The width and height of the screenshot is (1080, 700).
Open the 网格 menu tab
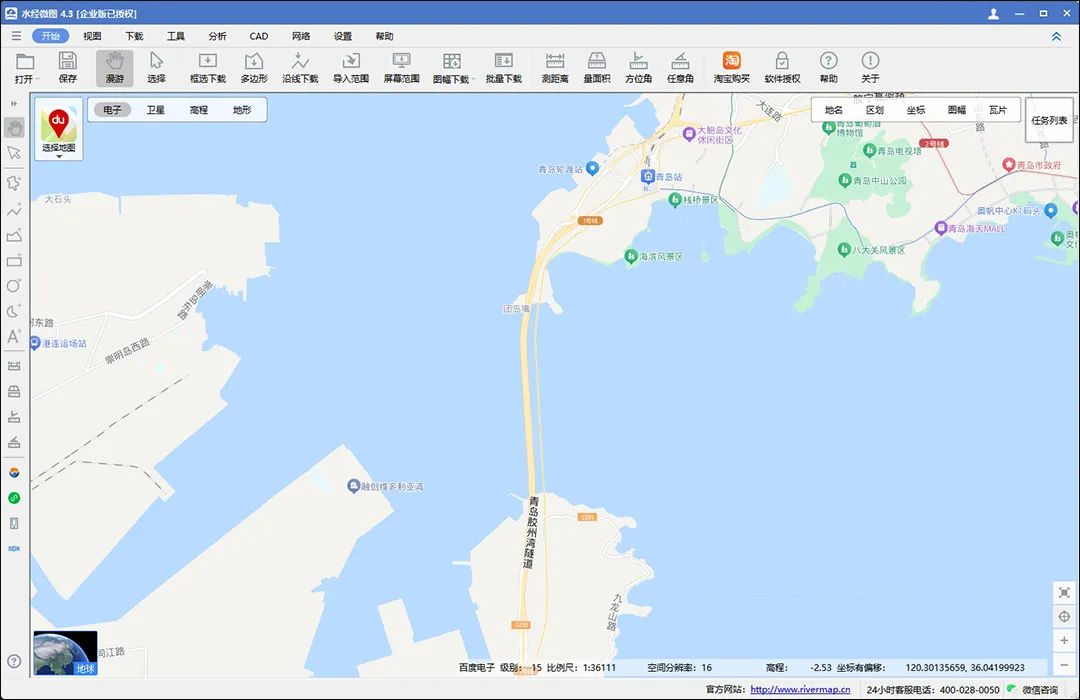click(301, 36)
